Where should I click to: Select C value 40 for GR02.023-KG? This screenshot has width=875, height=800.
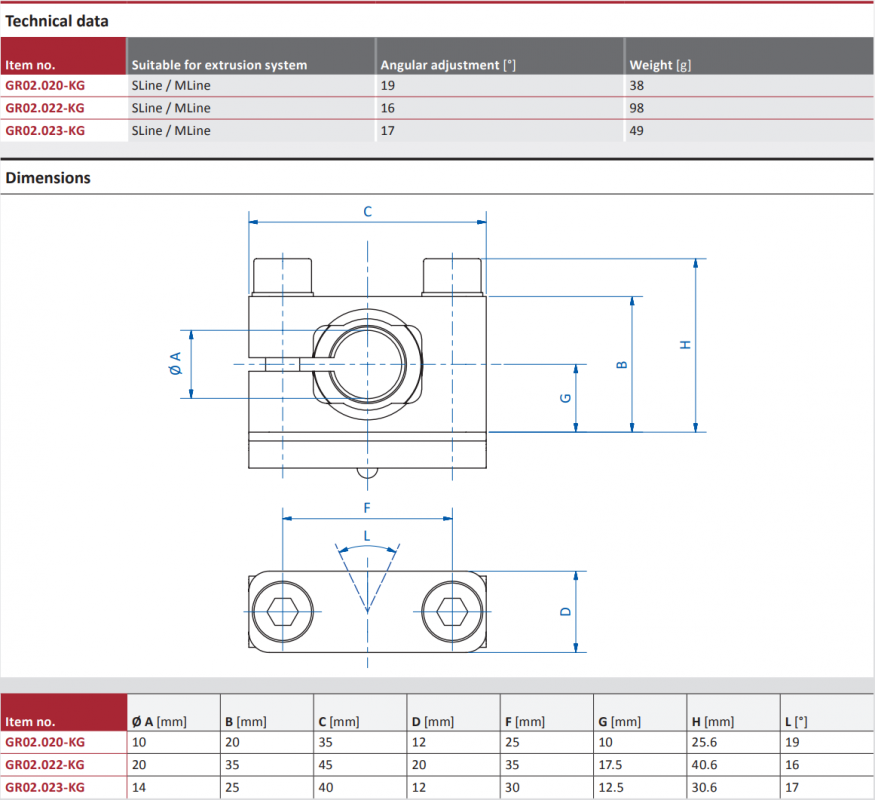[x=325, y=787]
